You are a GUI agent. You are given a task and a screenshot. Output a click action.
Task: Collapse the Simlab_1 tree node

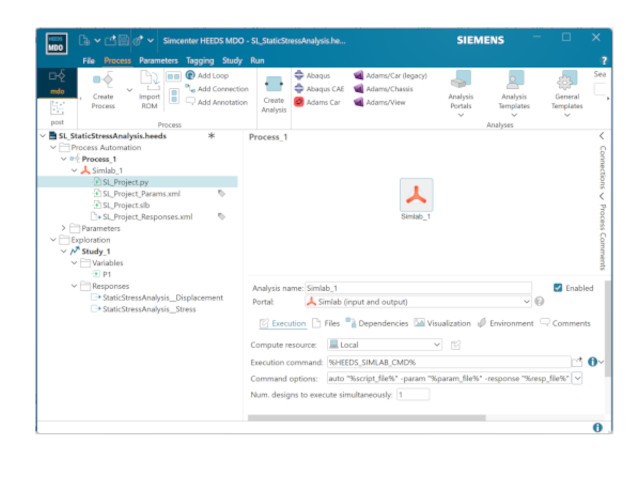[x=74, y=170]
